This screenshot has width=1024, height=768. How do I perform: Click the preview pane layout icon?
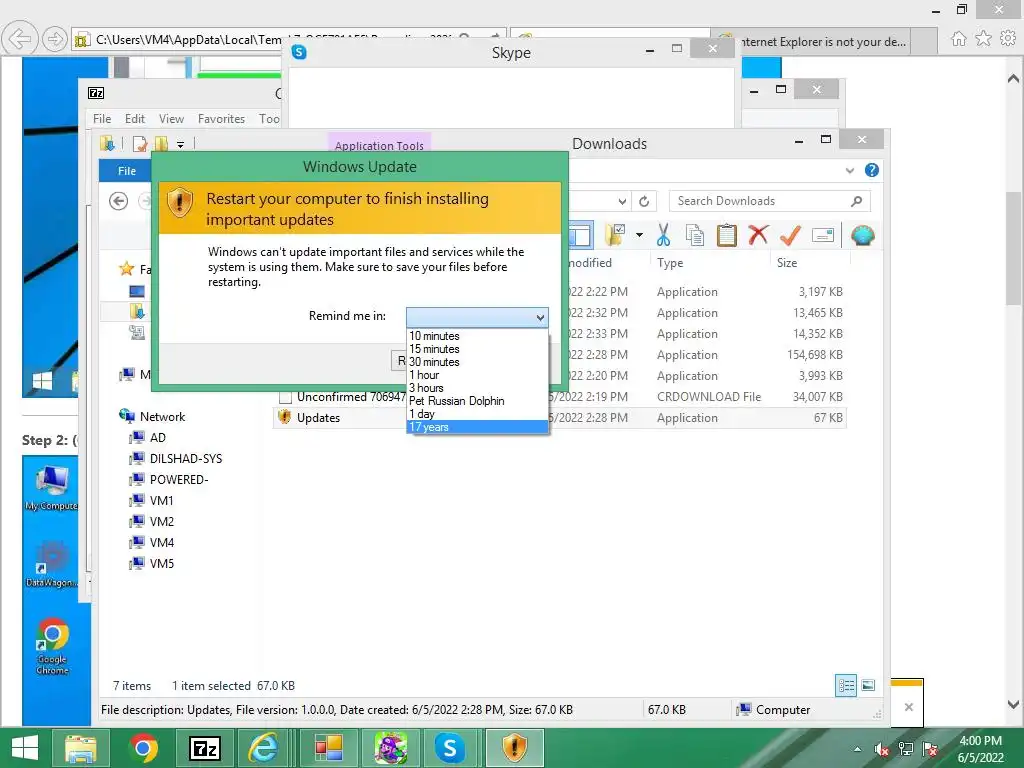point(580,235)
